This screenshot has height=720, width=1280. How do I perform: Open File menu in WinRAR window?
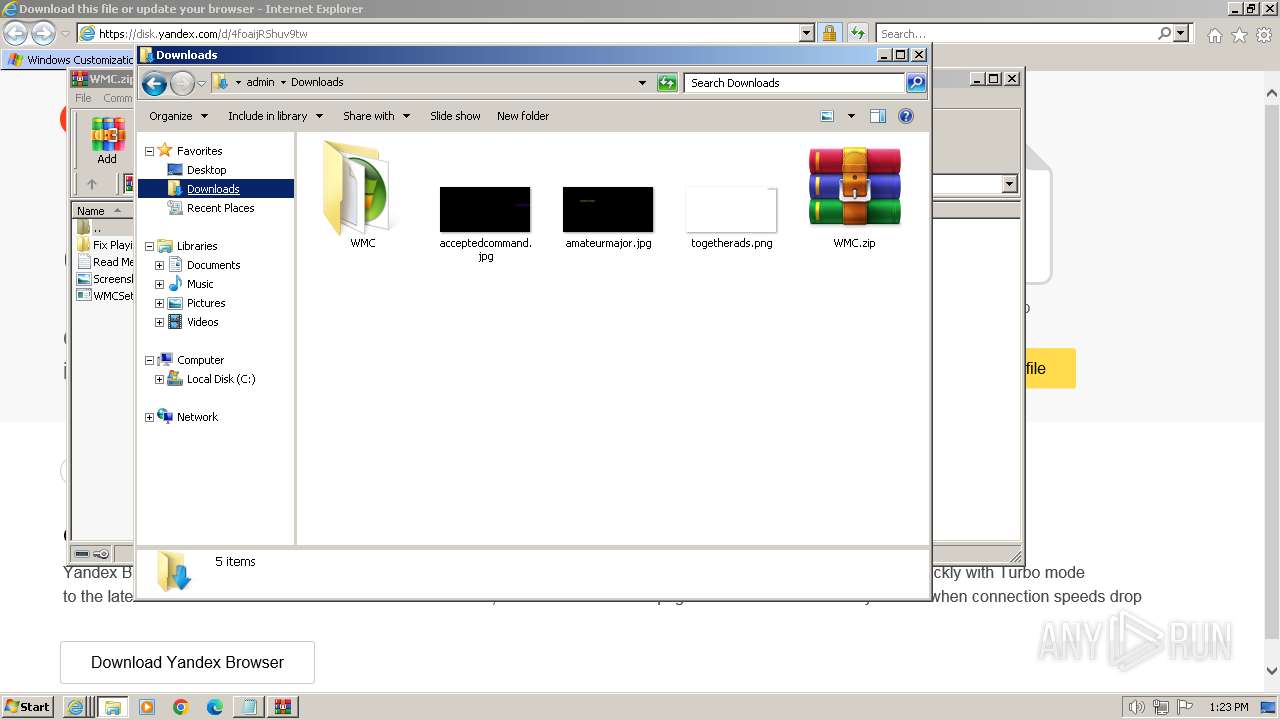coord(83,98)
